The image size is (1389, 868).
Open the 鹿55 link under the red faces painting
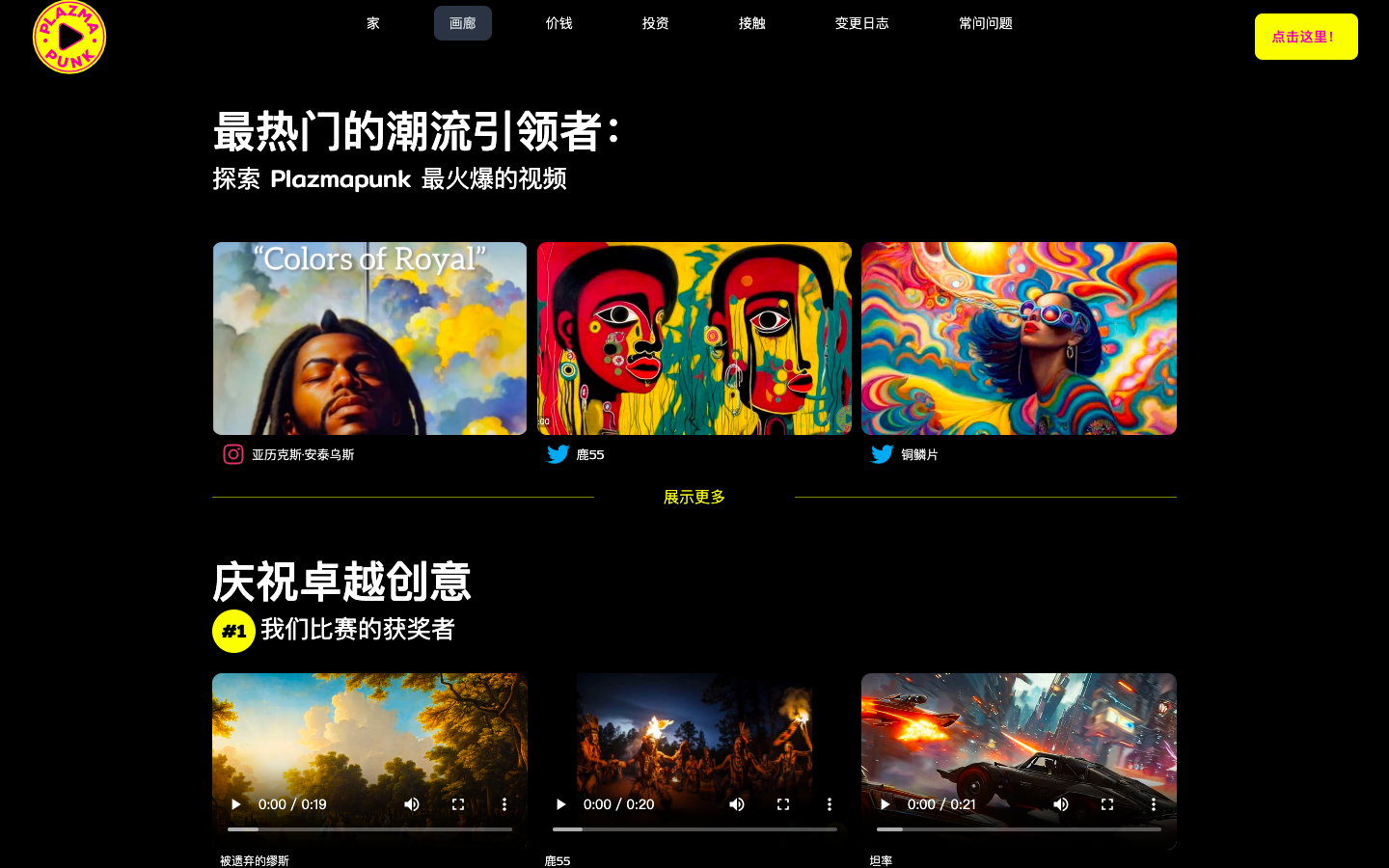(x=590, y=454)
